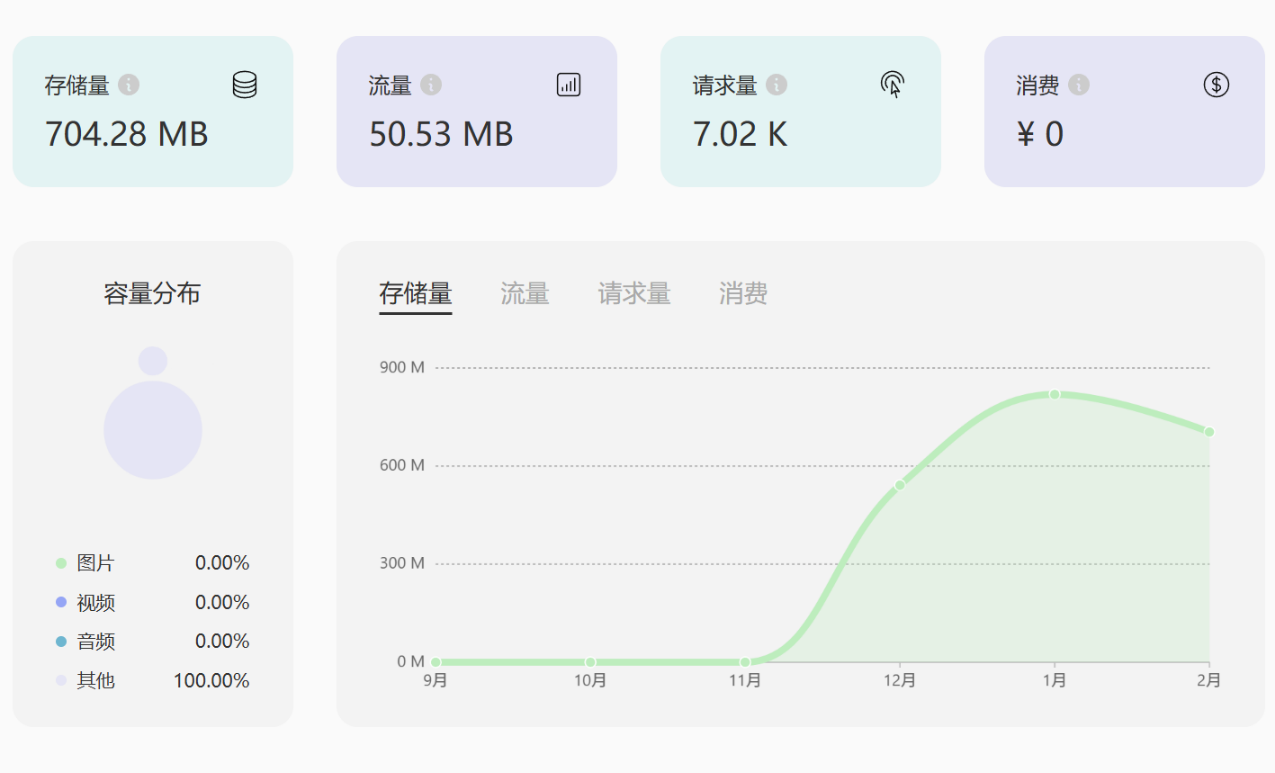Click the info icon beside 流量
Image resolution: width=1275 pixels, height=773 pixels.
click(x=431, y=85)
